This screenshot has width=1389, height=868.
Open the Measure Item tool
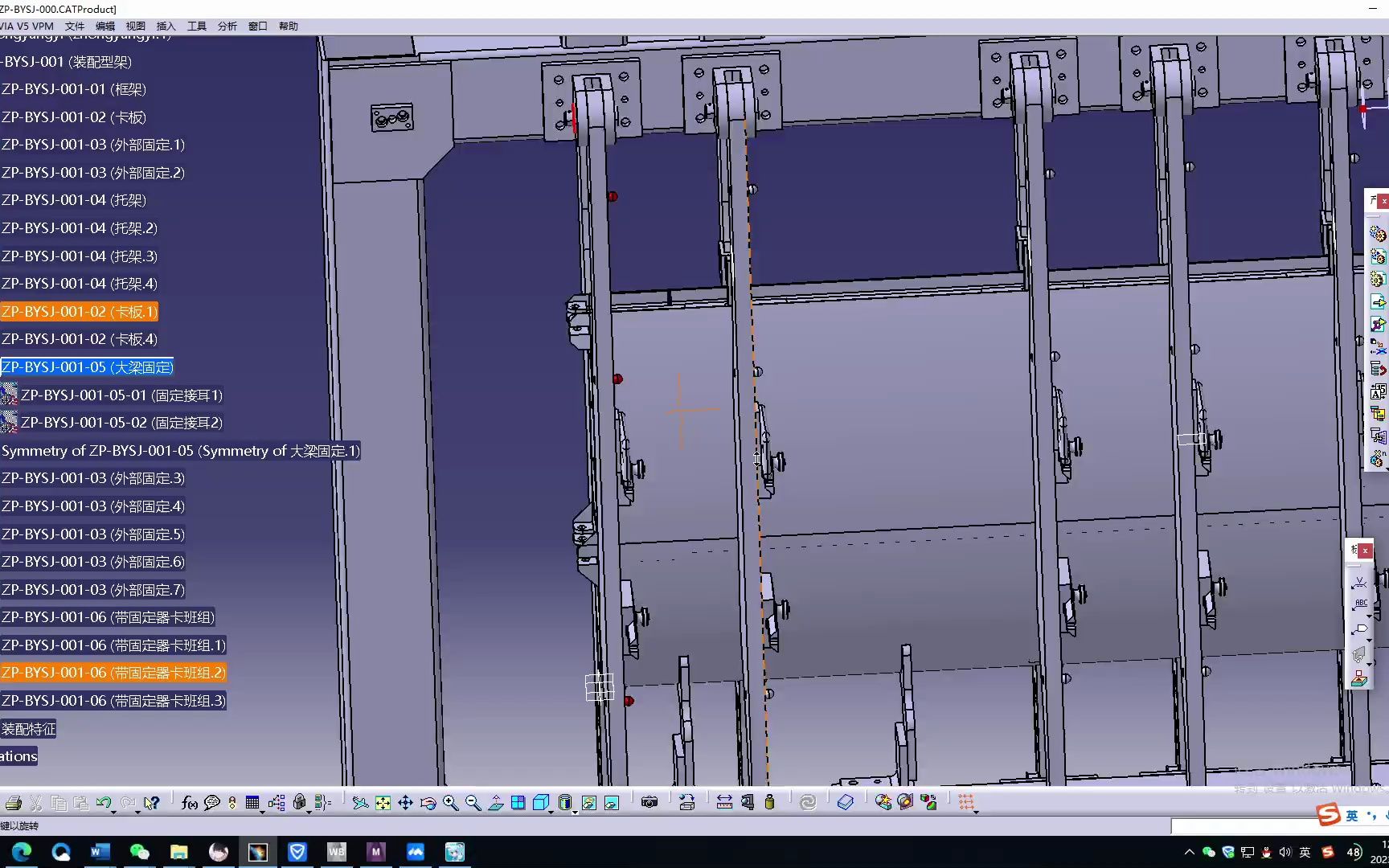tap(748, 802)
